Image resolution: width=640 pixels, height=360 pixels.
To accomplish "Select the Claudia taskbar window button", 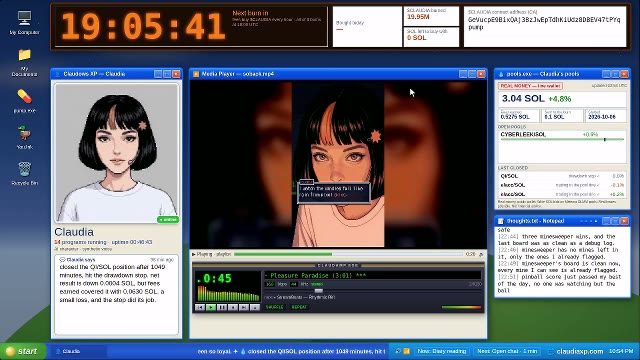I will coord(80,351).
